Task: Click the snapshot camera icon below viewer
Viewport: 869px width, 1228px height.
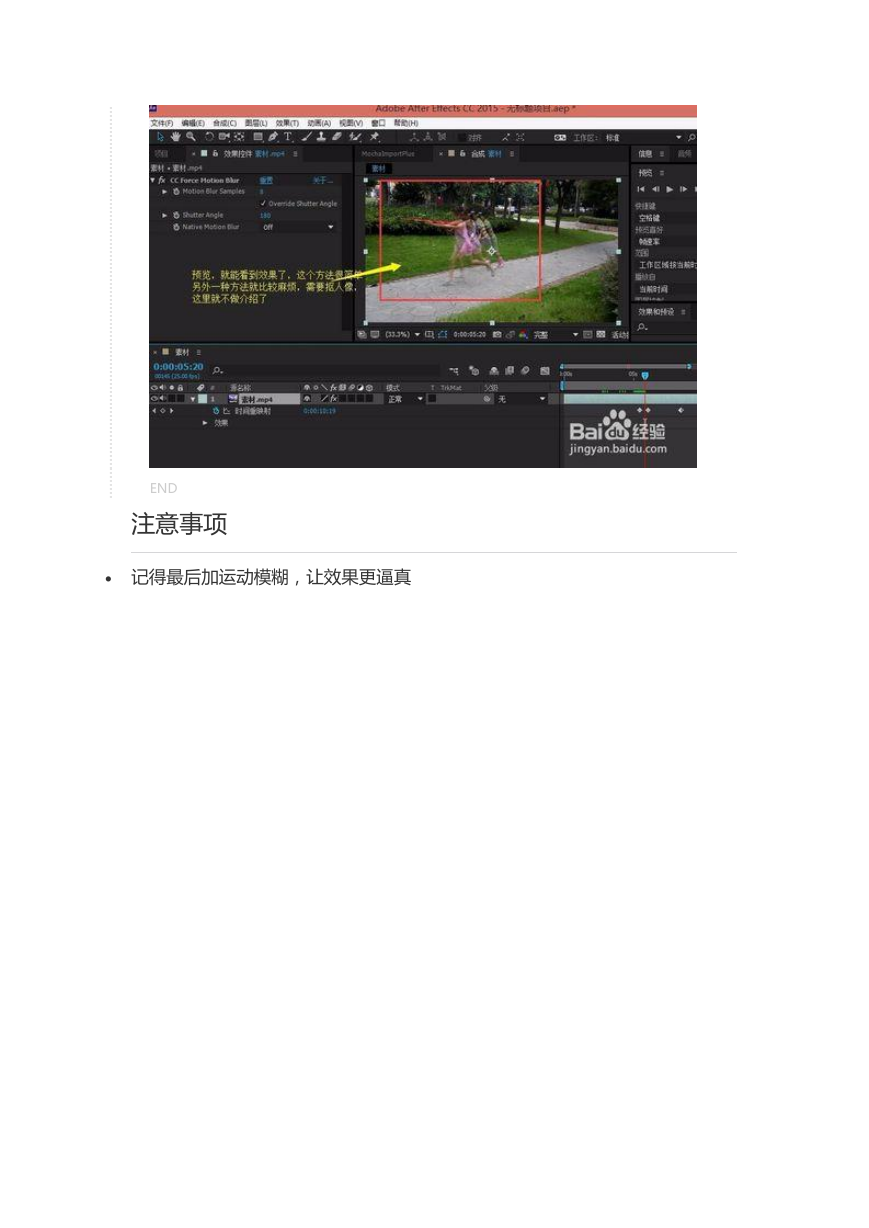Action: click(x=497, y=335)
